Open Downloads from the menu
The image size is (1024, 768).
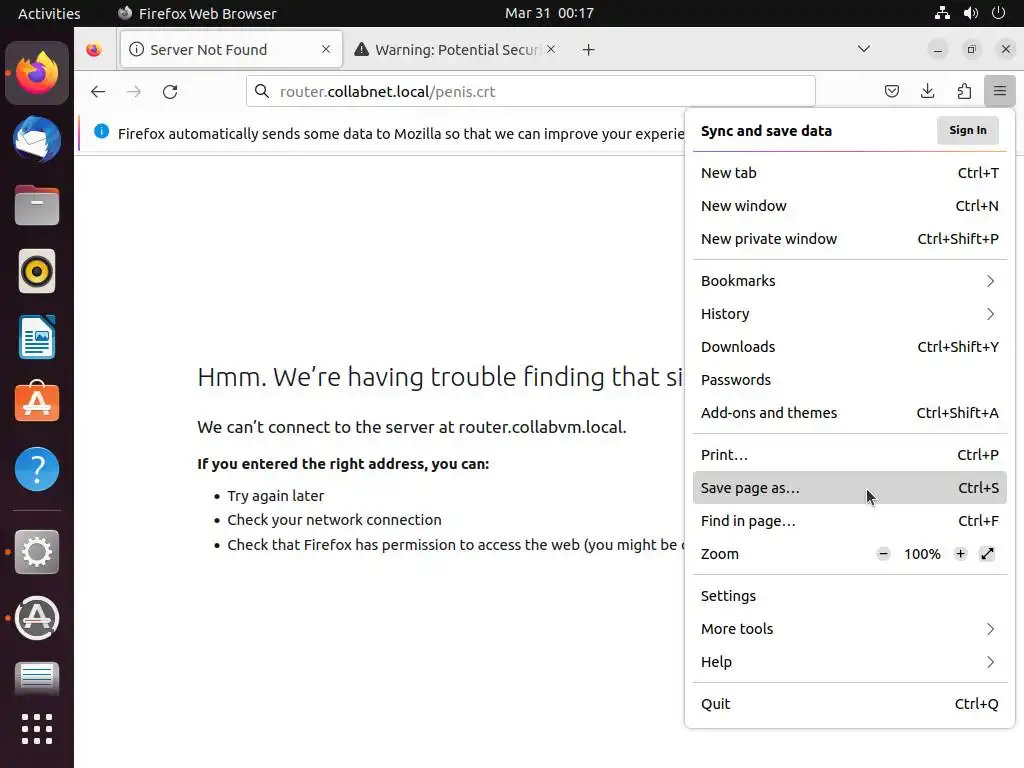coord(849,347)
